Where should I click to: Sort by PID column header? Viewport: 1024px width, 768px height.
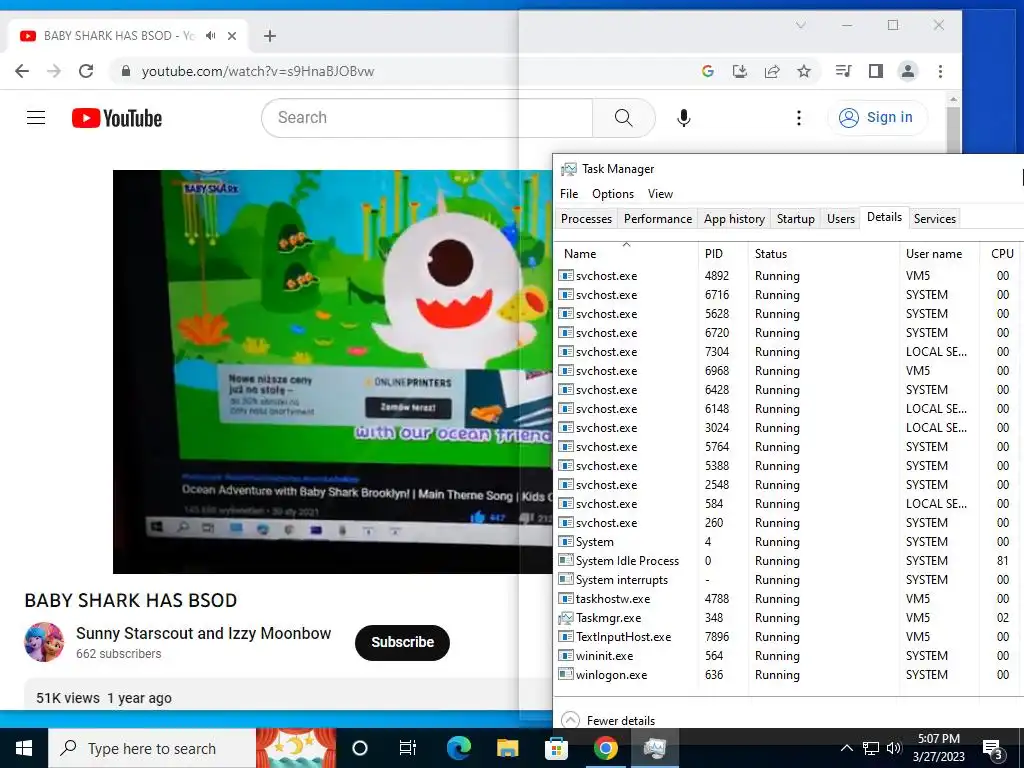[x=722, y=253]
